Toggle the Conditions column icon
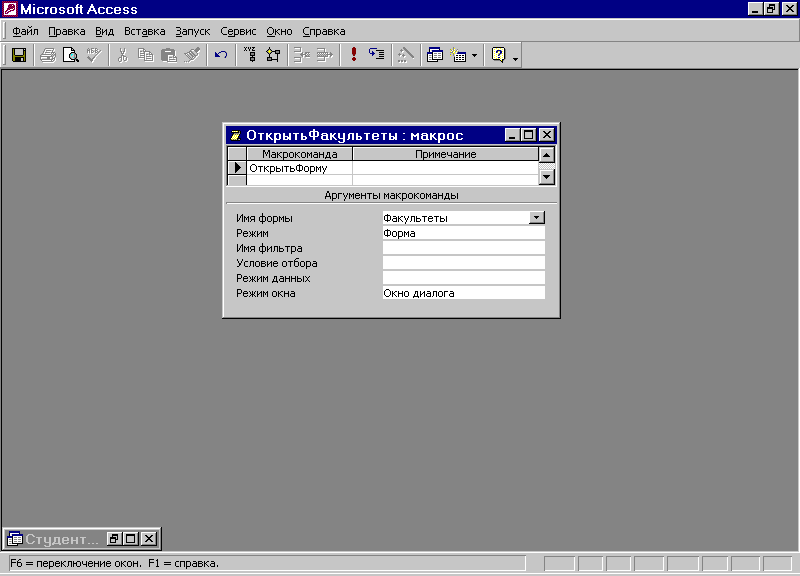Viewport: 800px width, 576px height. [273, 55]
